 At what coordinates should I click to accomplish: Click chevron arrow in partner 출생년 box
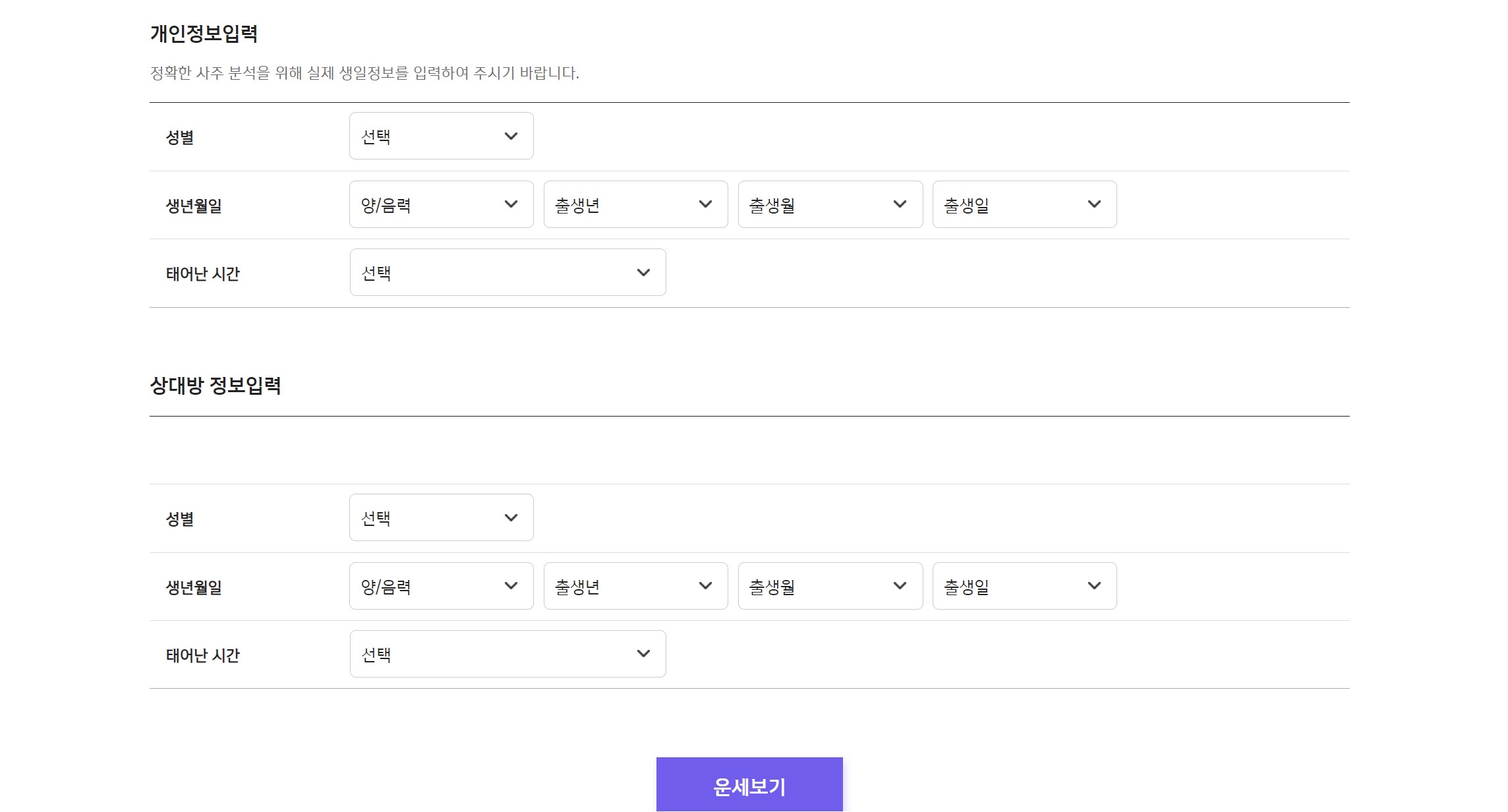click(x=705, y=586)
